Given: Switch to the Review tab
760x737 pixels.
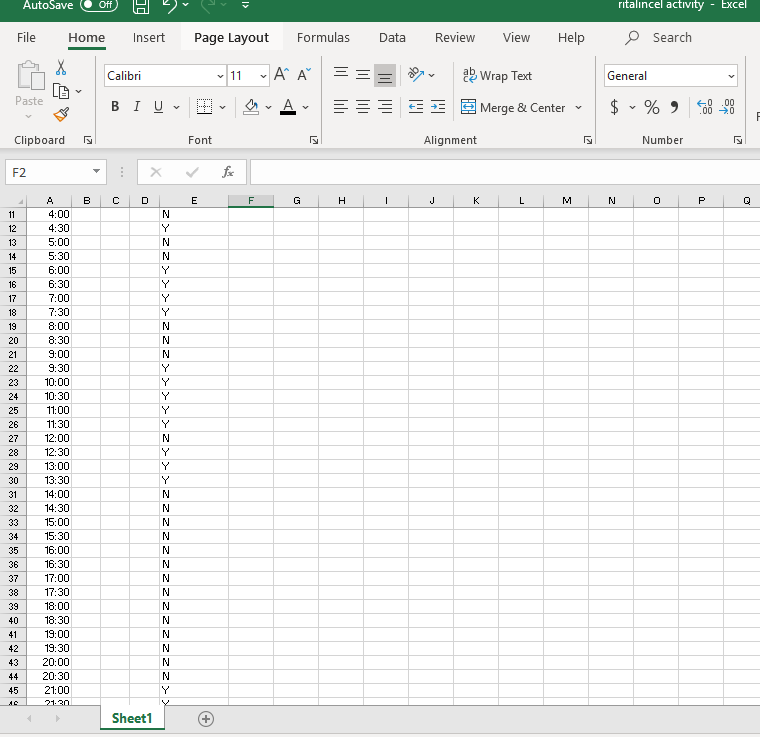Looking at the screenshot, I should [x=455, y=38].
